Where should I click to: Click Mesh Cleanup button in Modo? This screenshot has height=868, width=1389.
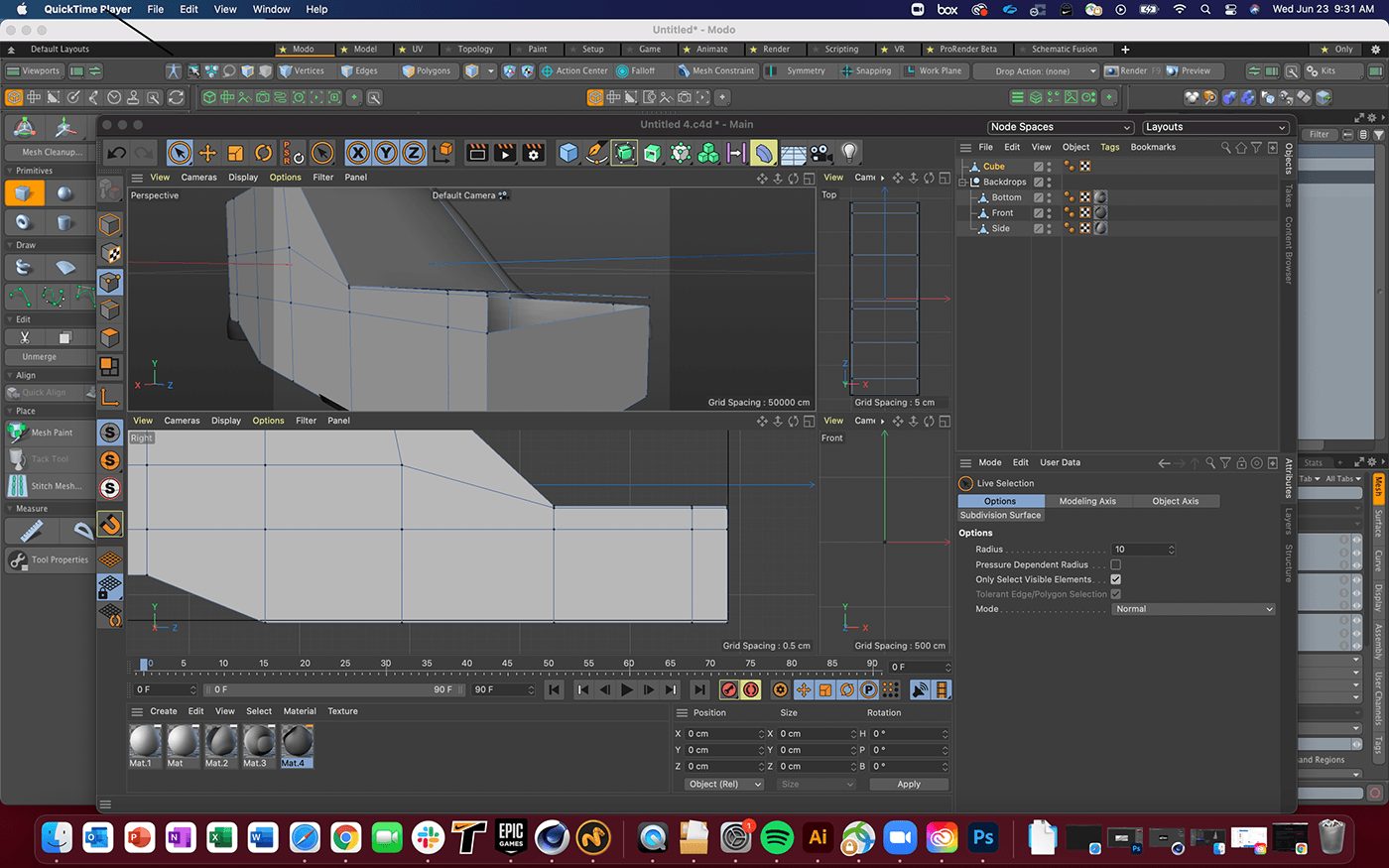click(x=52, y=153)
